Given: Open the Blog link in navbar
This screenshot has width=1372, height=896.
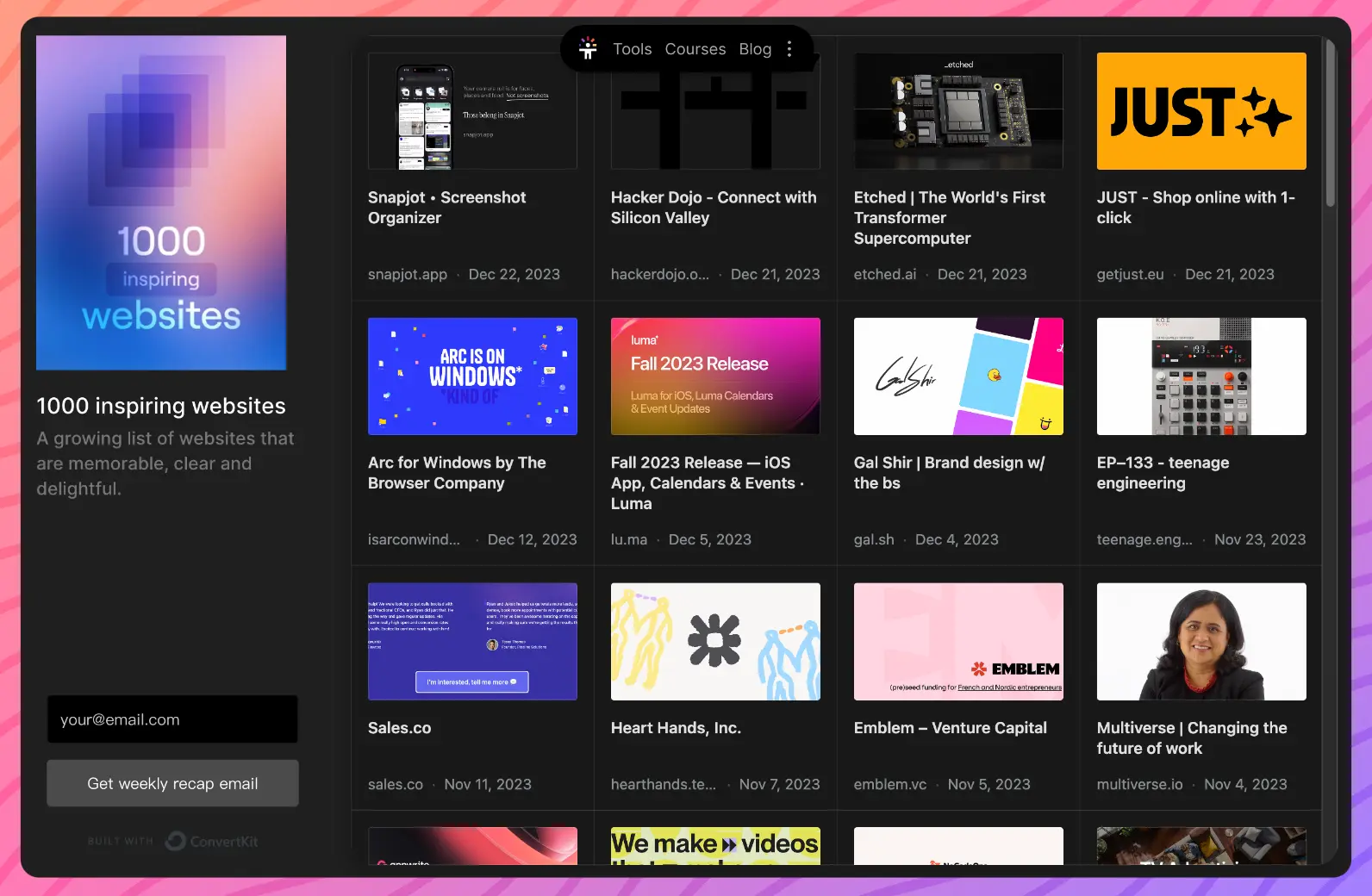Looking at the screenshot, I should 755,49.
